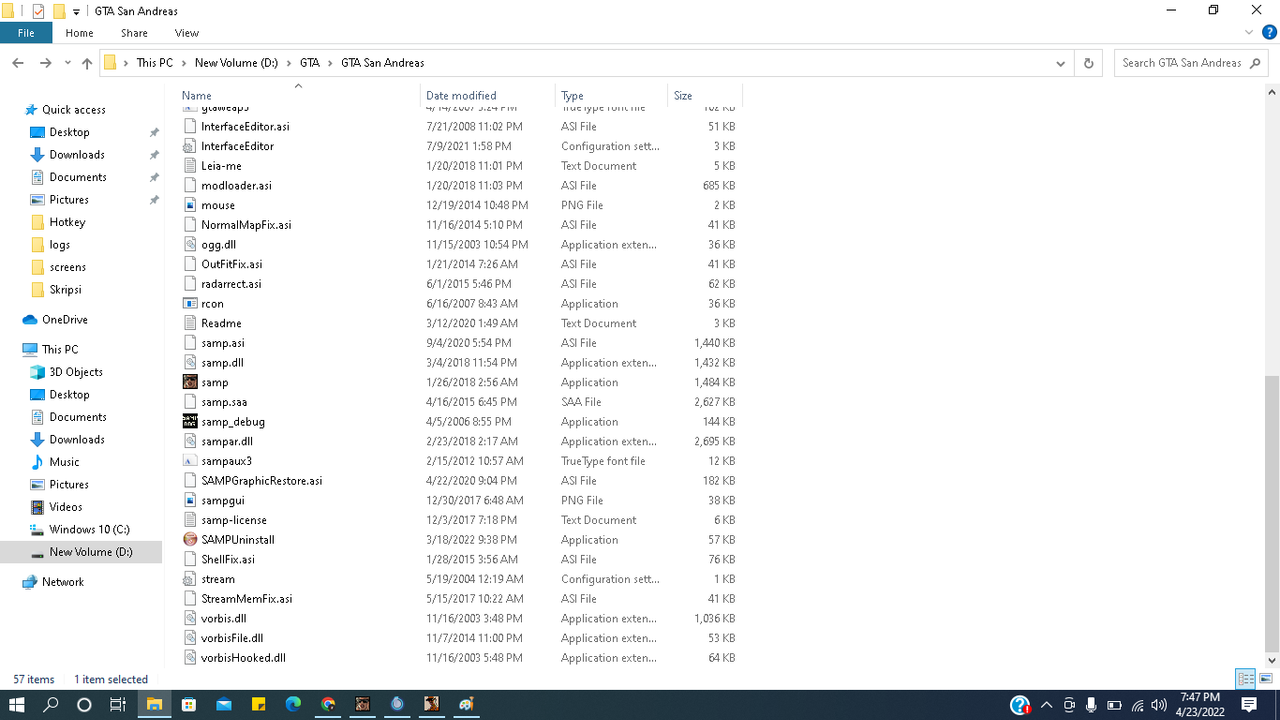The image size is (1280, 720).
Task: Click breadcrumb GTA in address bar
Action: click(310, 63)
